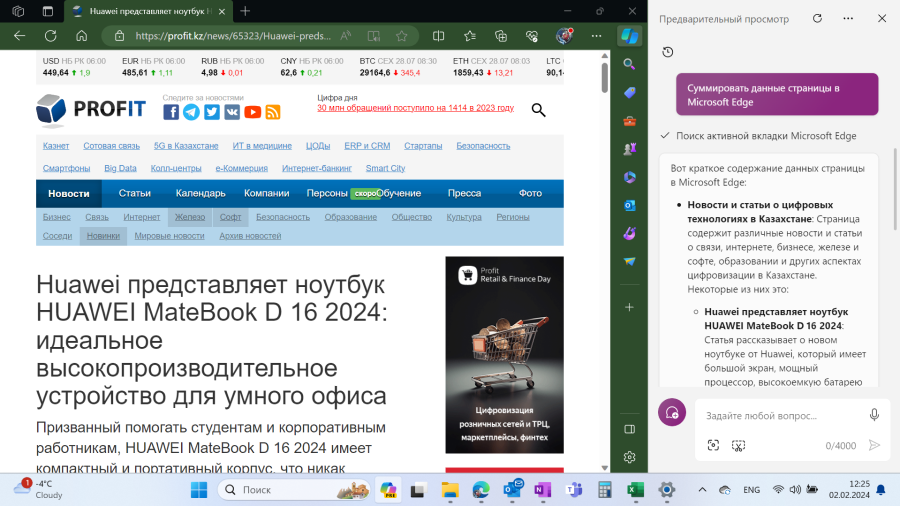Open immersive reader icon in address bar
The width and height of the screenshot is (900, 506).
(x=374, y=36)
